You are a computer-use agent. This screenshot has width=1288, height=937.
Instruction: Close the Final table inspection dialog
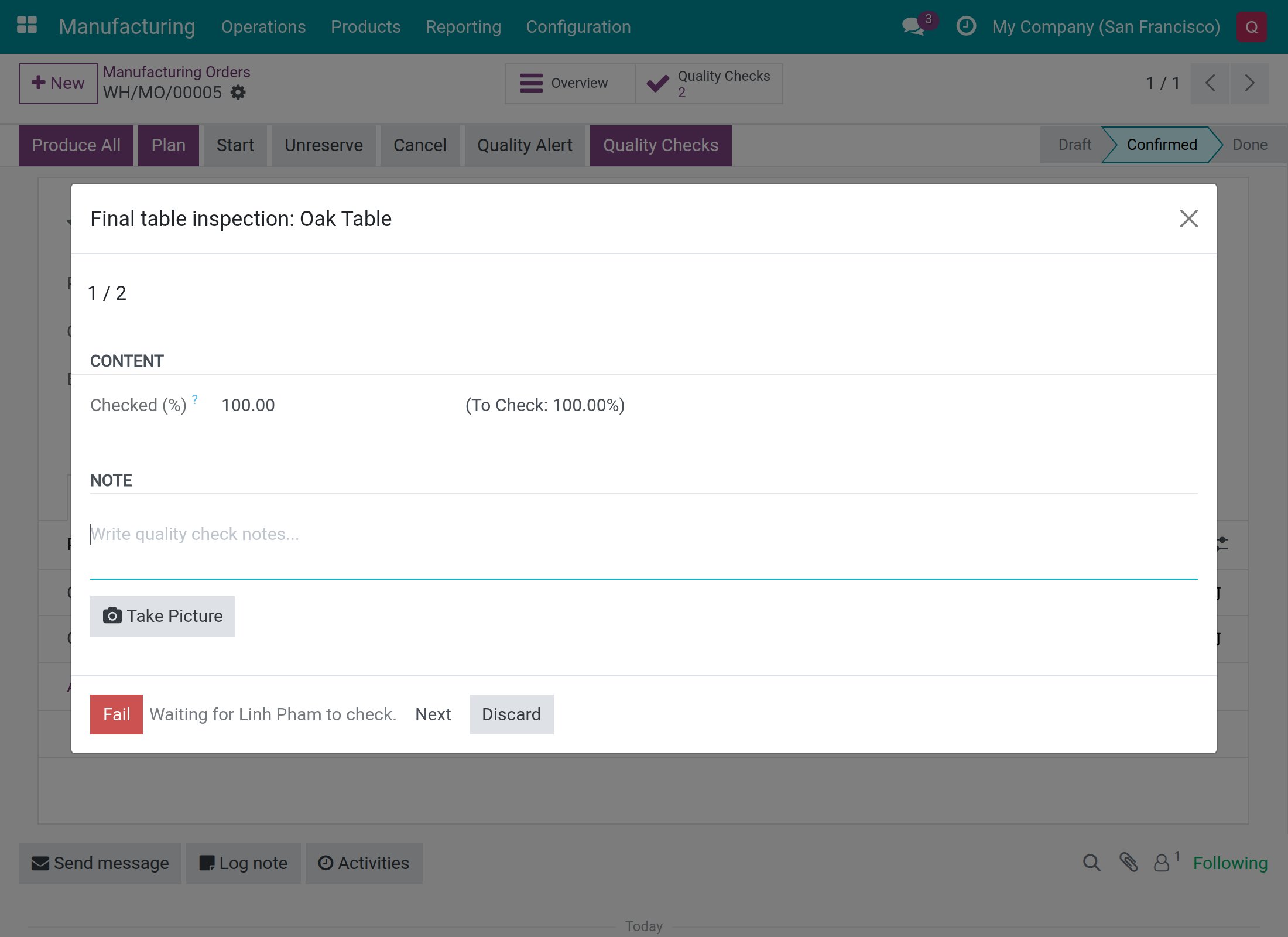(1188, 218)
